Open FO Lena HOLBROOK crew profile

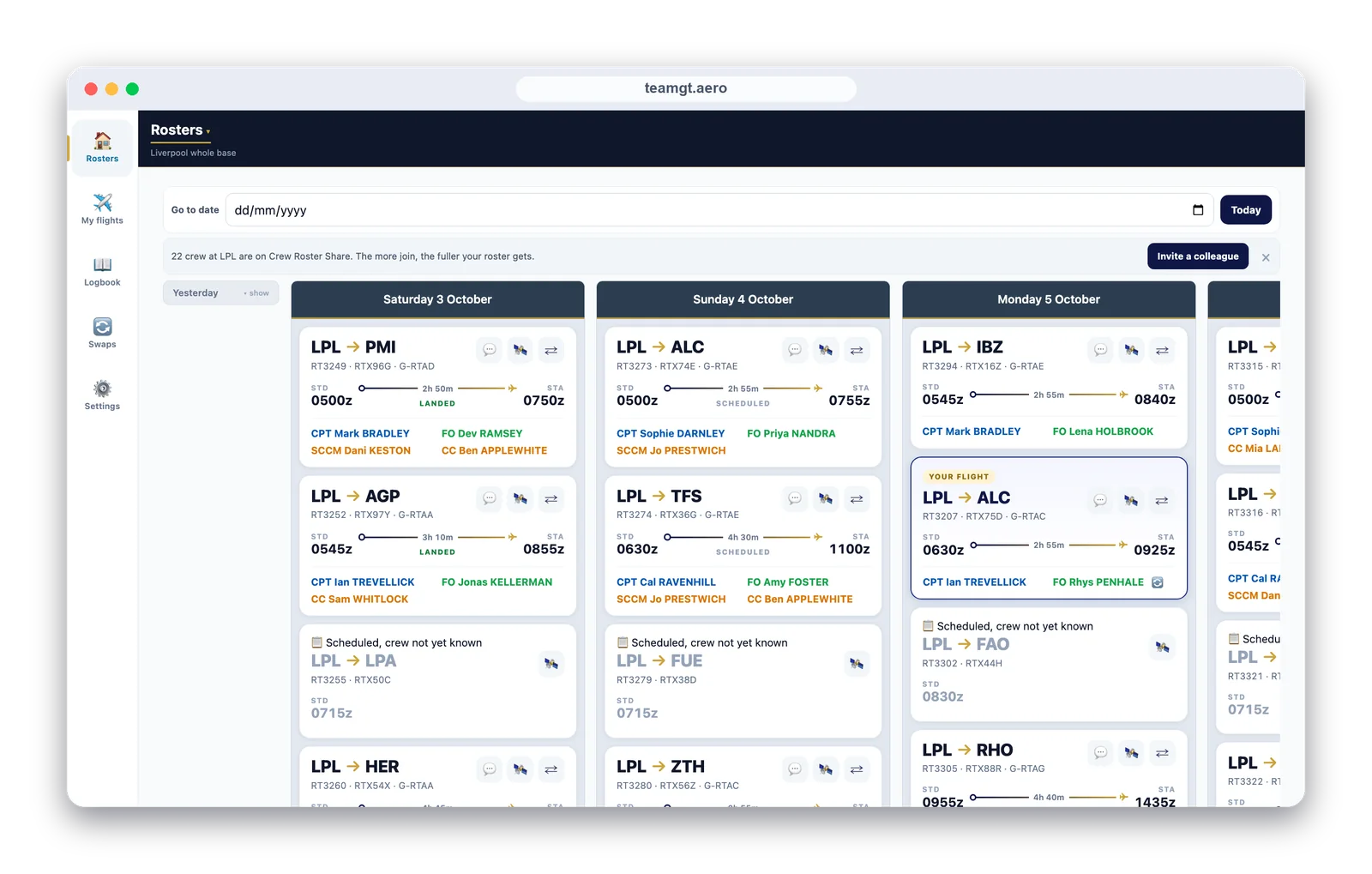[1103, 431]
